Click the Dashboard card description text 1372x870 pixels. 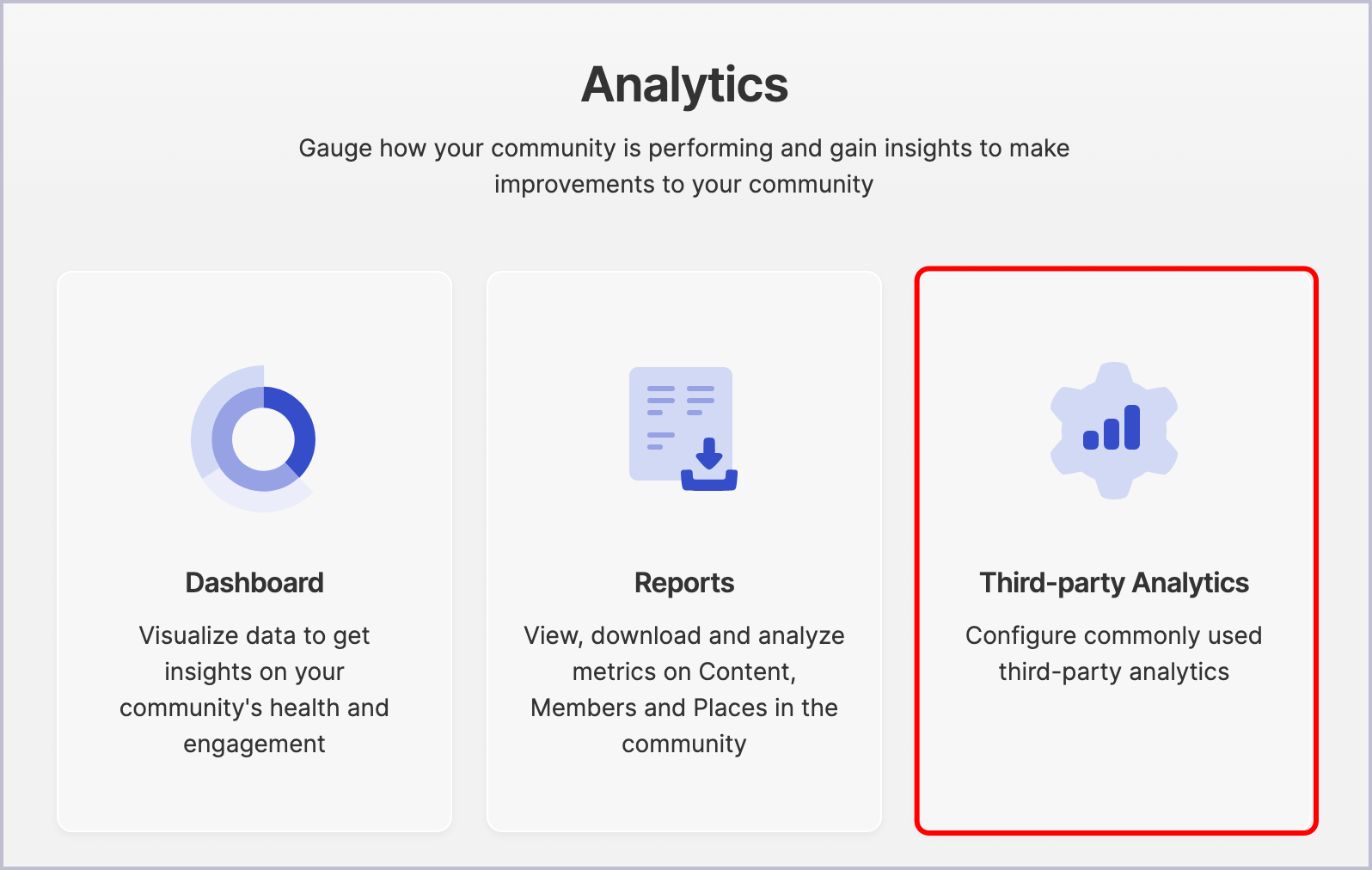point(254,689)
